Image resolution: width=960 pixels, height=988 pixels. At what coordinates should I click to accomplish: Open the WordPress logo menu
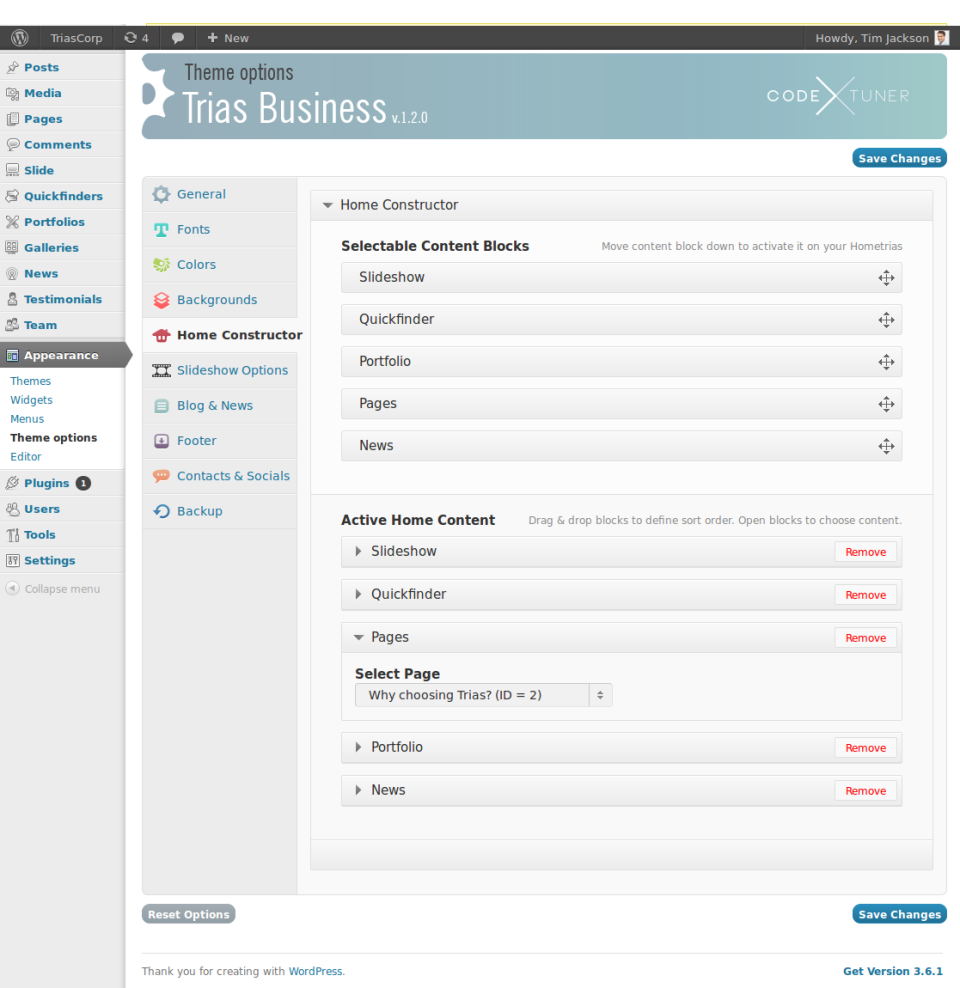click(x=20, y=38)
